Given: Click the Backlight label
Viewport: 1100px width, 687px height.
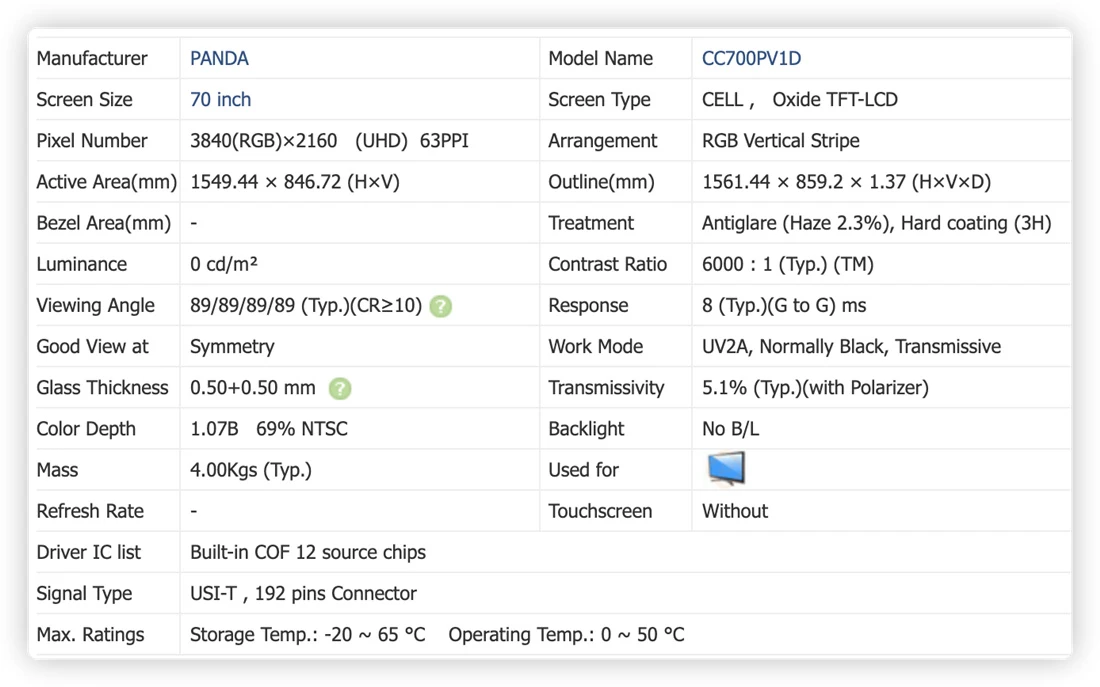Looking at the screenshot, I should [586, 429].
